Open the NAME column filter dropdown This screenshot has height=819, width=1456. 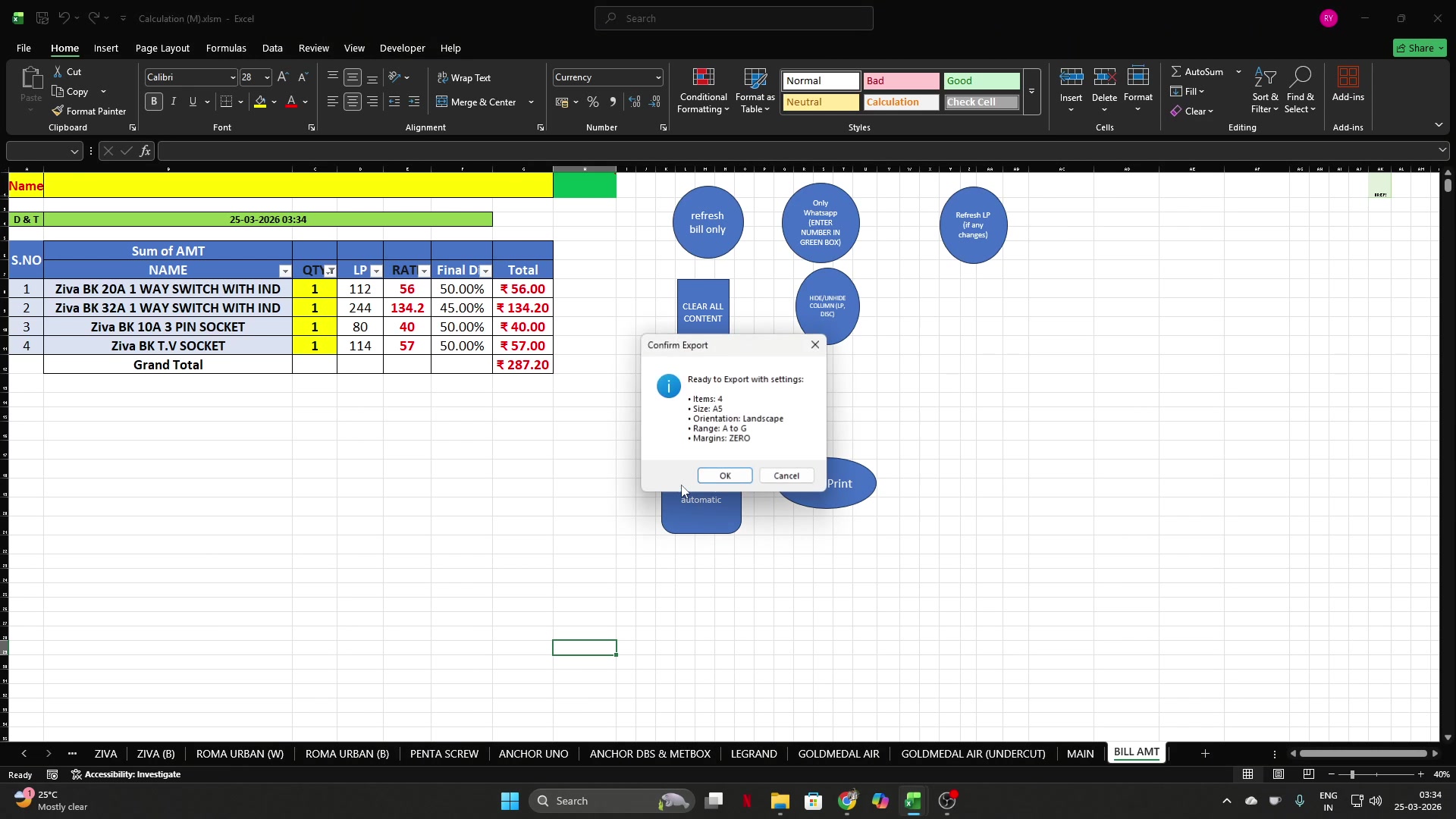[285, 271]
